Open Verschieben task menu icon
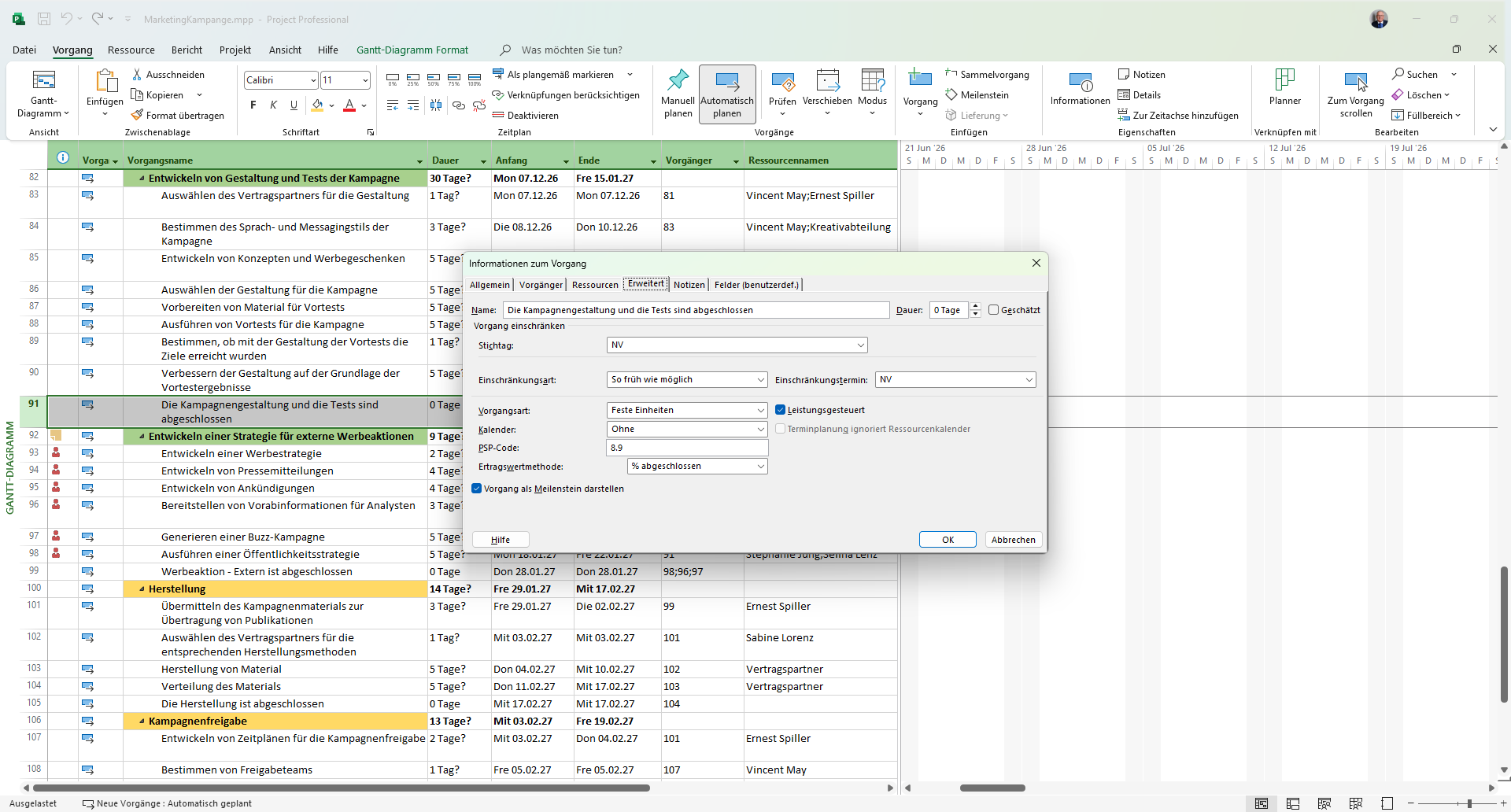1511x812 pixels. [827, 80]
